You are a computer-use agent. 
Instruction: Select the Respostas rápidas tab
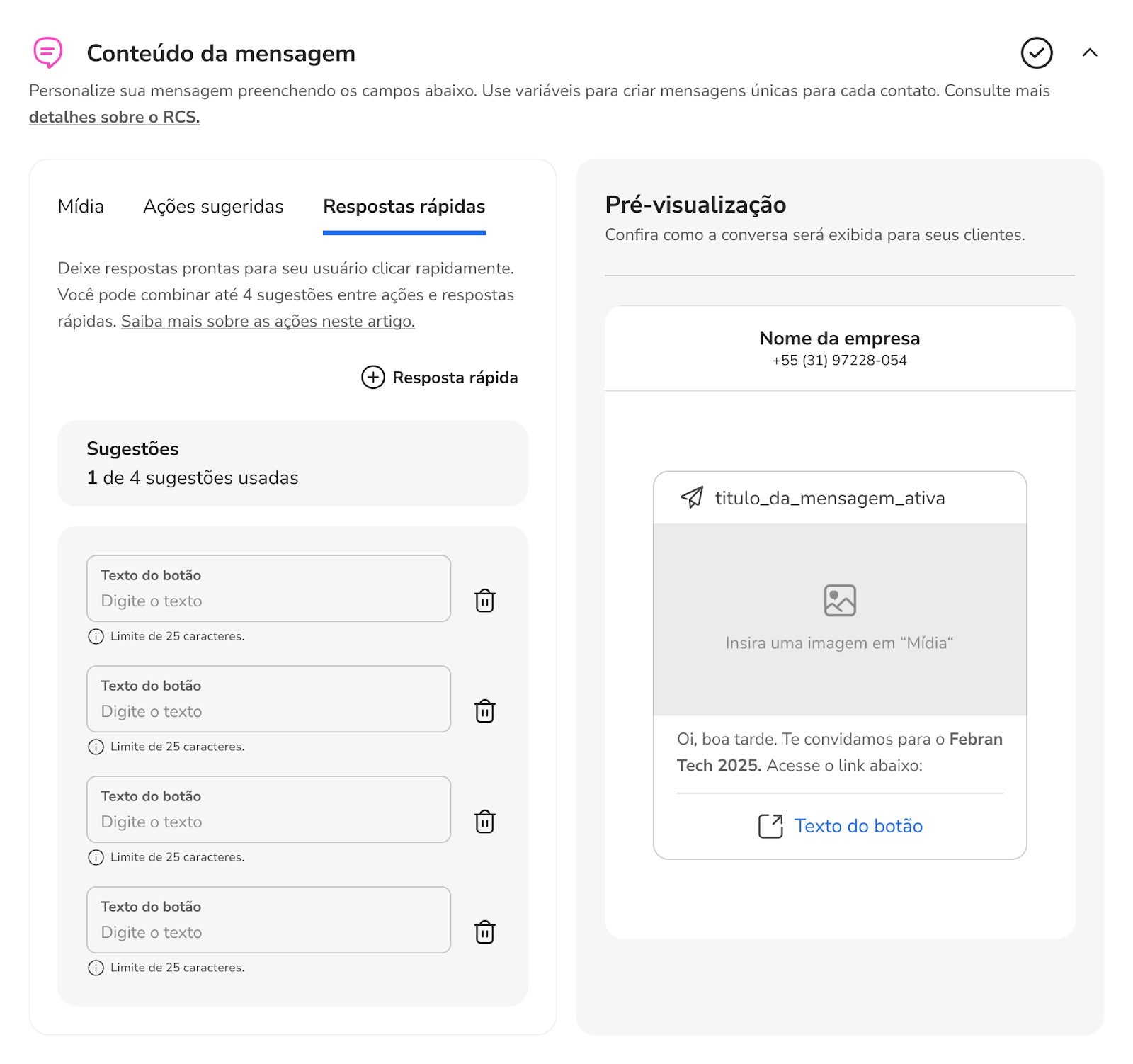pos(404,206)
